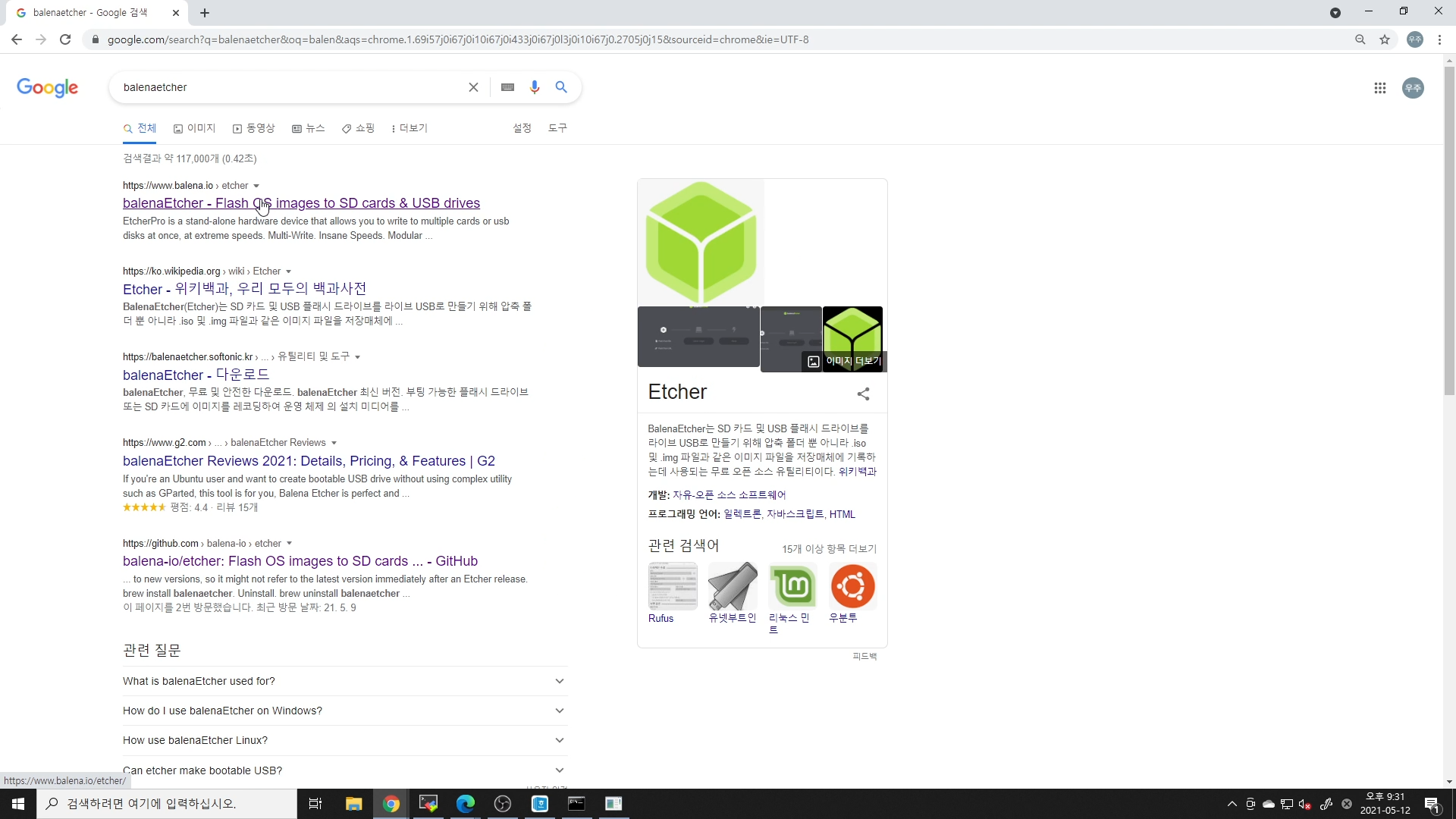Viewport: 1456px width, 819px height.
Task: Bookmark this page with star icon
Action: [1385, 39]
